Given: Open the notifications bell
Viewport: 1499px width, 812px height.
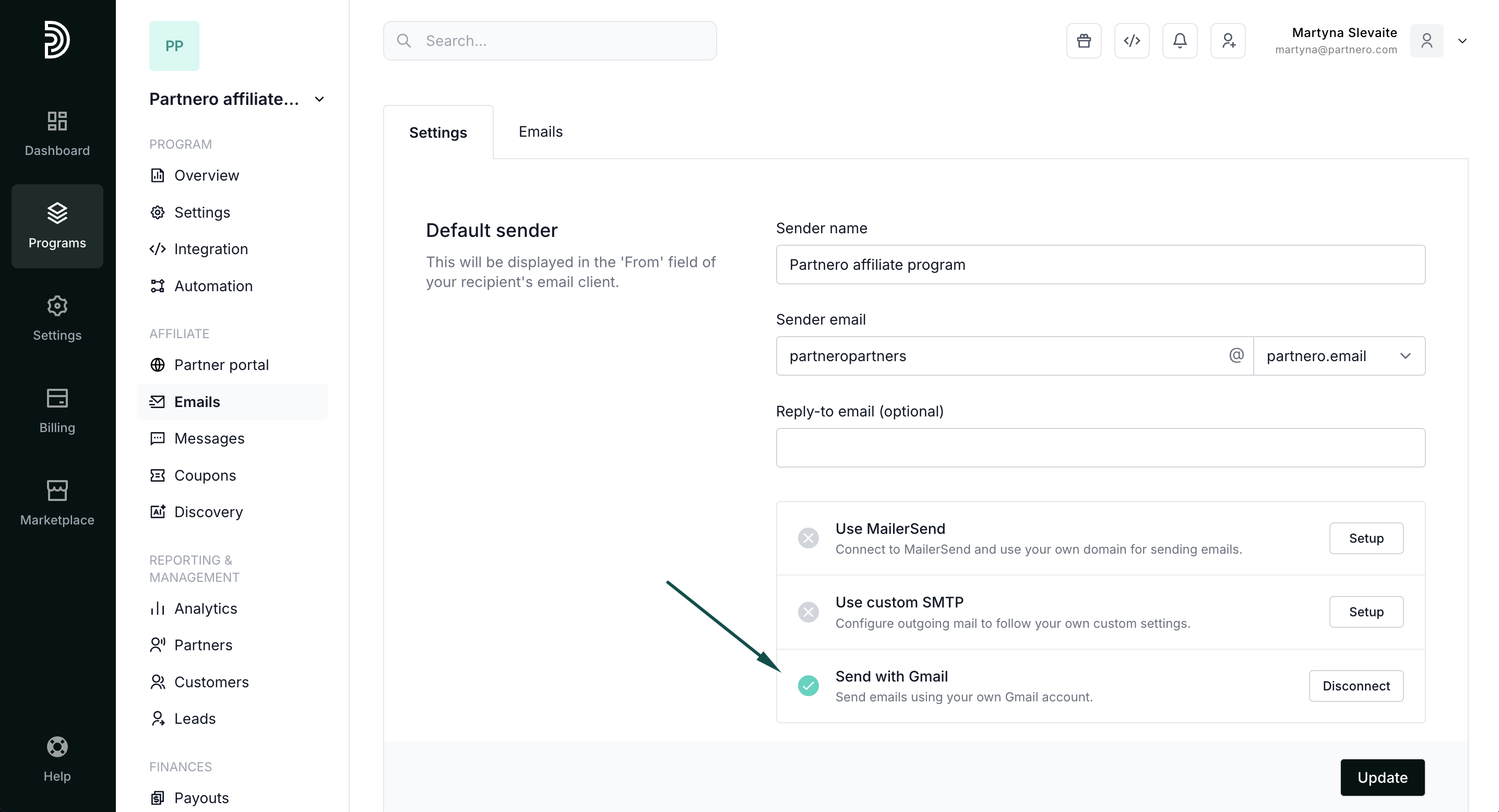Looking at the screenshot, I should (x=1180, y=41).
